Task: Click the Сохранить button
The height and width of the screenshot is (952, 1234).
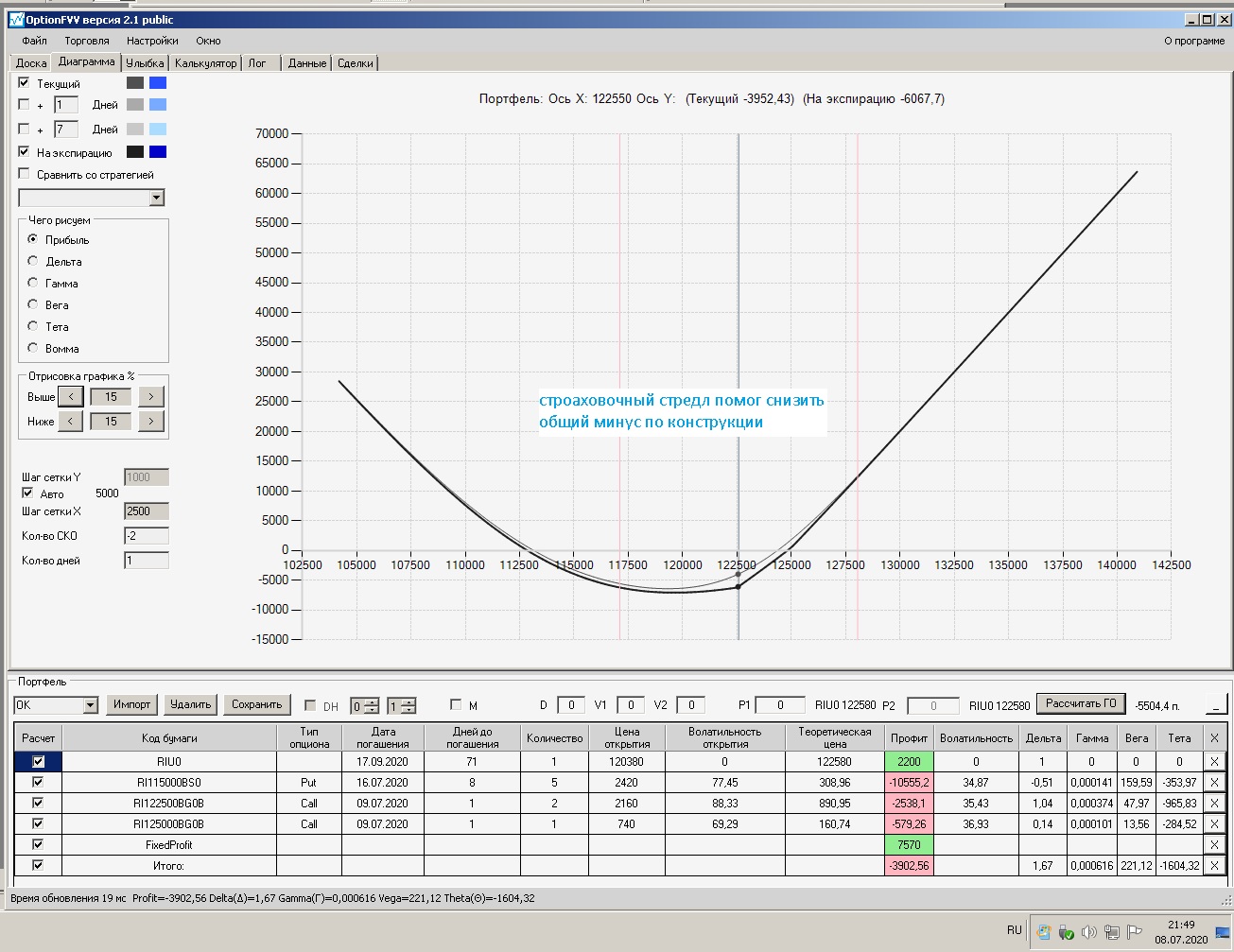Action: [256, 704]
